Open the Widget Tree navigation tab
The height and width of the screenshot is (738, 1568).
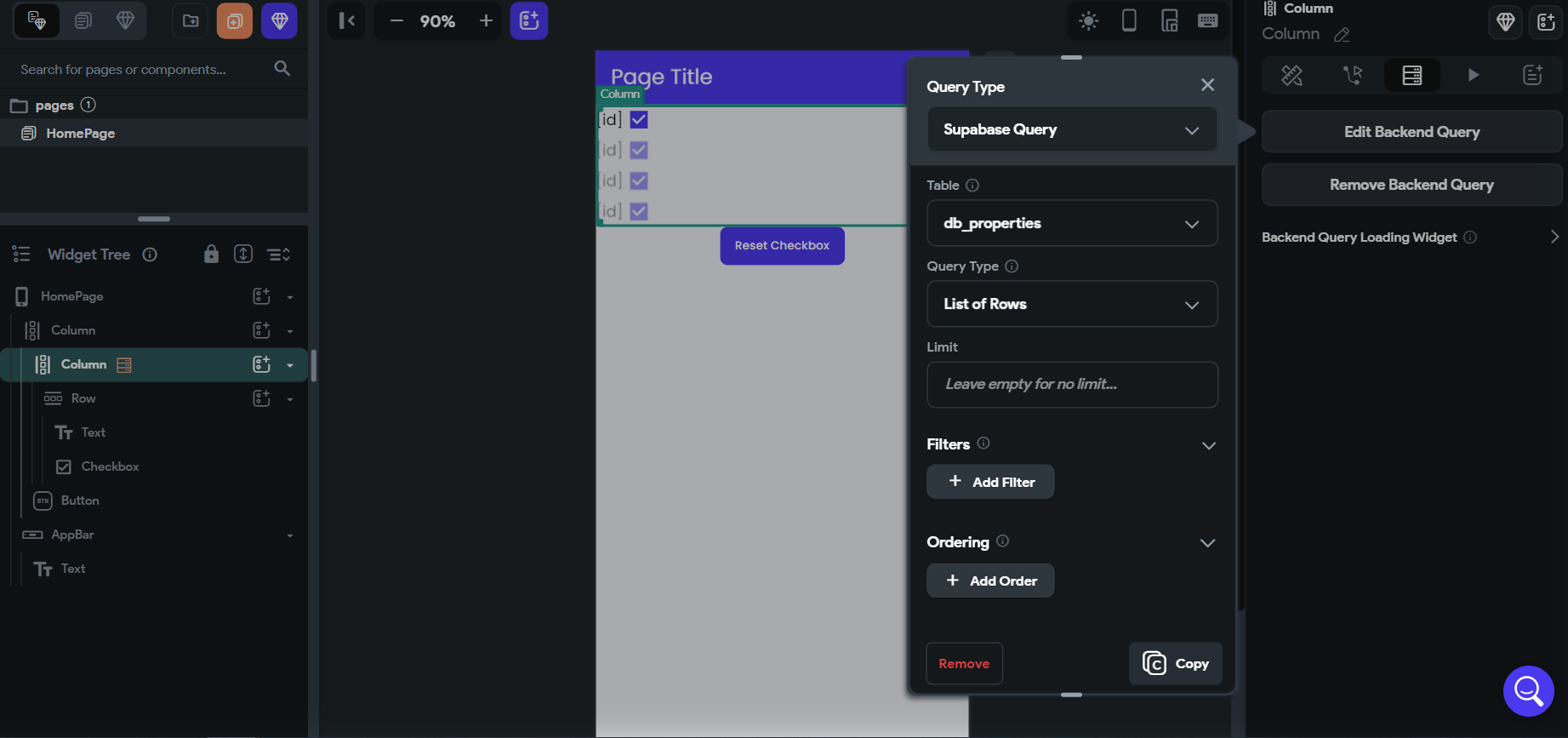(x=37, y=20)
